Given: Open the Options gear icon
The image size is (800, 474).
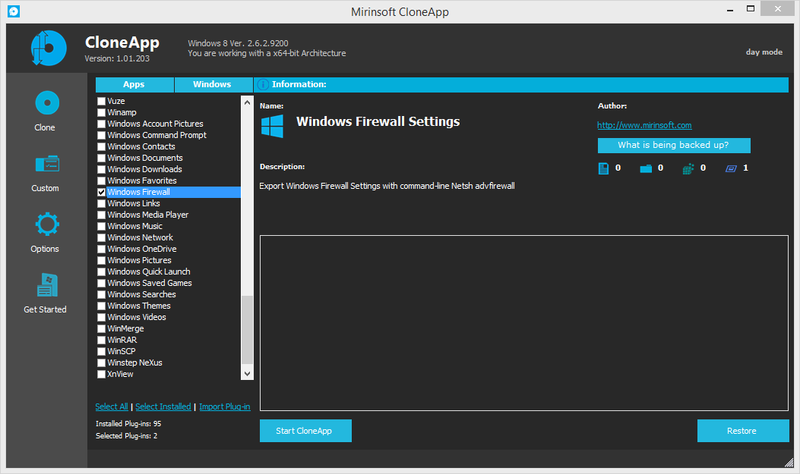Looking at the screenshot, I should point(44,227).
